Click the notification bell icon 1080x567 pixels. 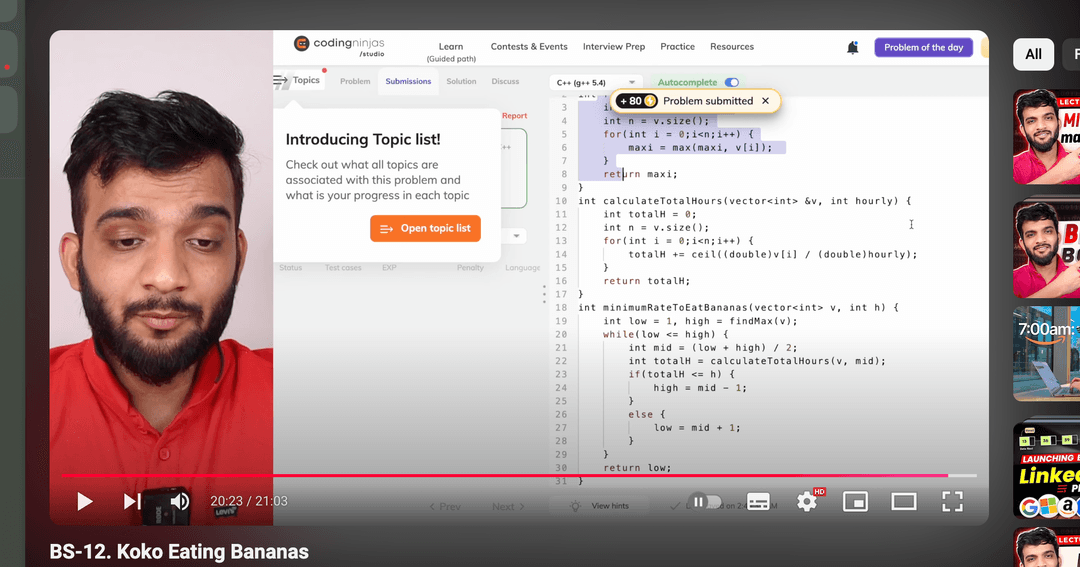tap(852, 47)
